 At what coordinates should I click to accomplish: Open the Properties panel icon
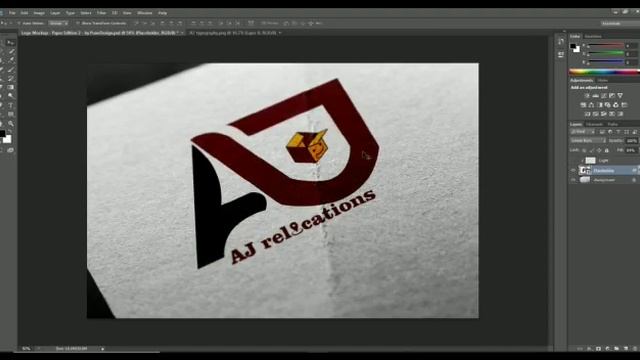pos(561,54)
